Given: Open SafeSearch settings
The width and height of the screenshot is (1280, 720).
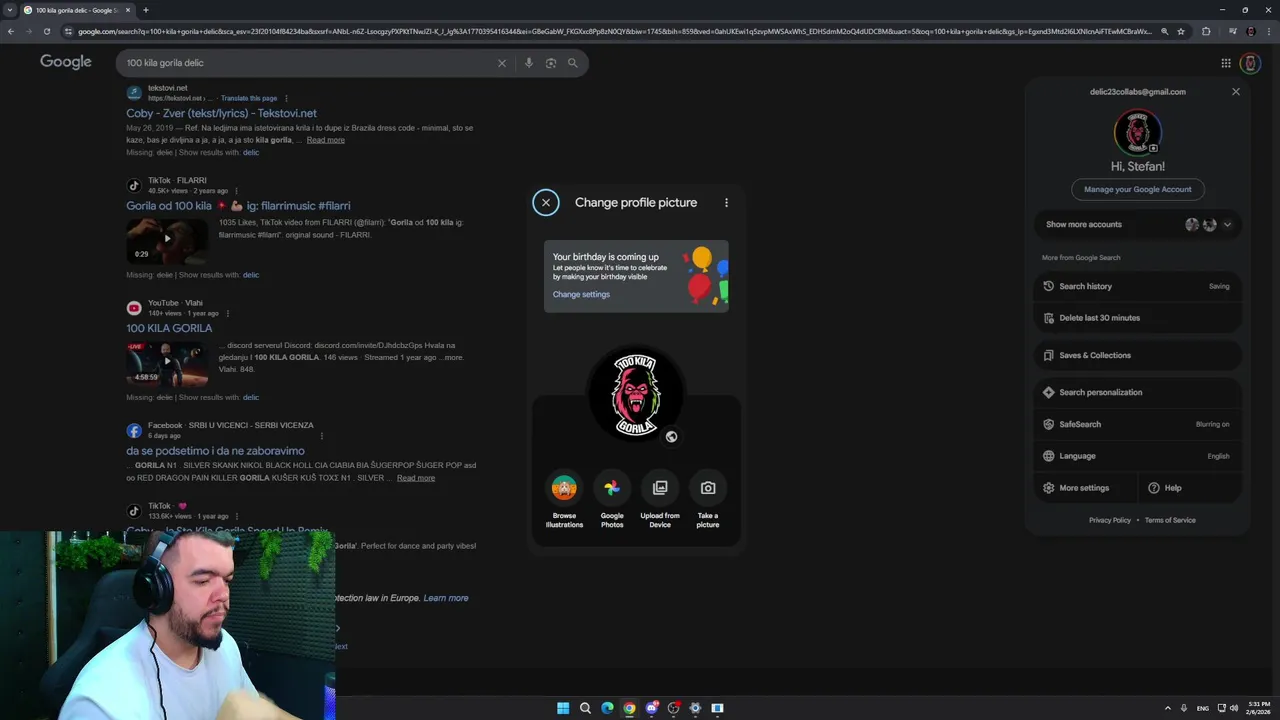Looking at the screenshot, I should tap(1138, 424).
